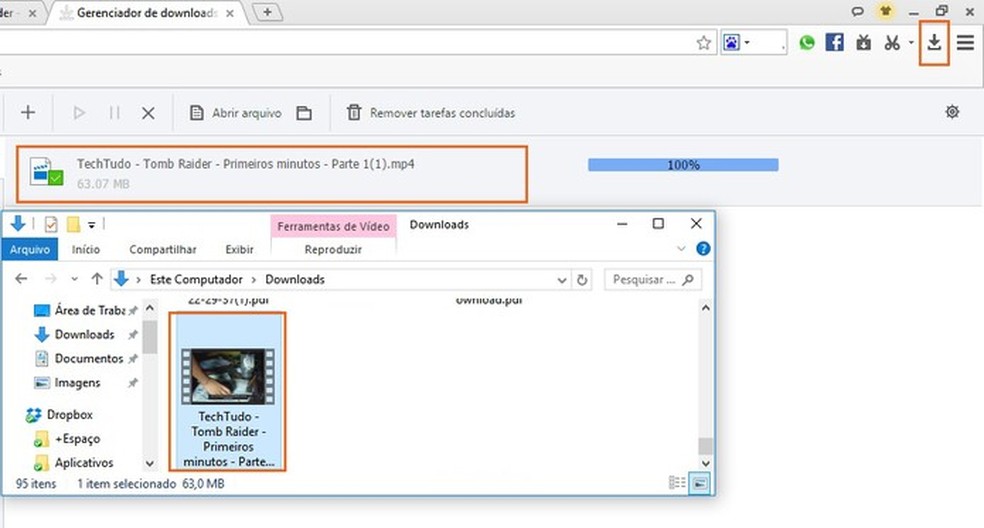Close the Gerenciador de downloads tab
Screen dimensions: 984x528
230,13
